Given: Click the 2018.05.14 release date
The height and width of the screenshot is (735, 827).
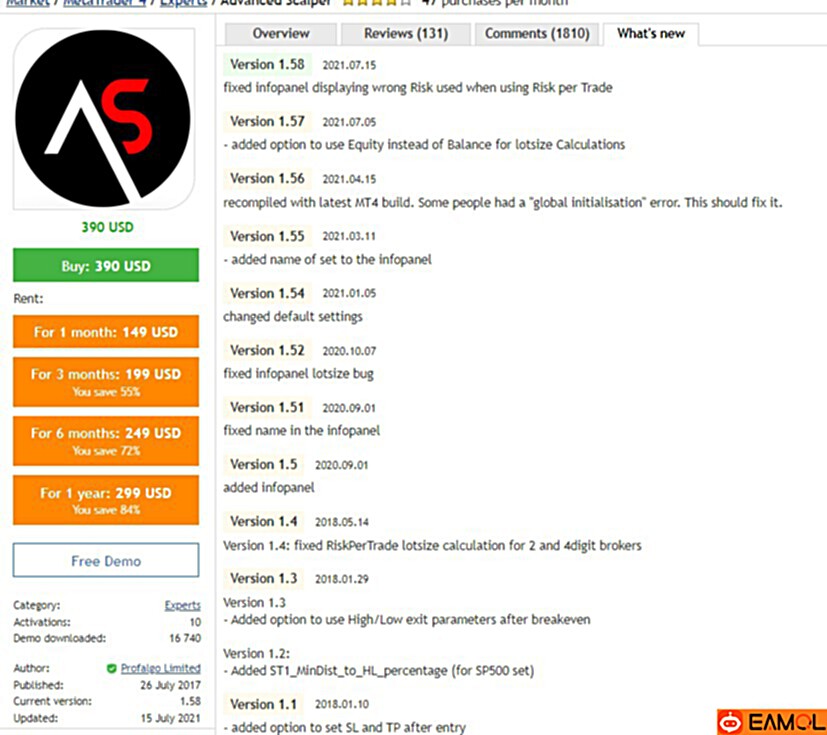Looking at the screenshot, I should pyautogui.click(x=342, y=522).
